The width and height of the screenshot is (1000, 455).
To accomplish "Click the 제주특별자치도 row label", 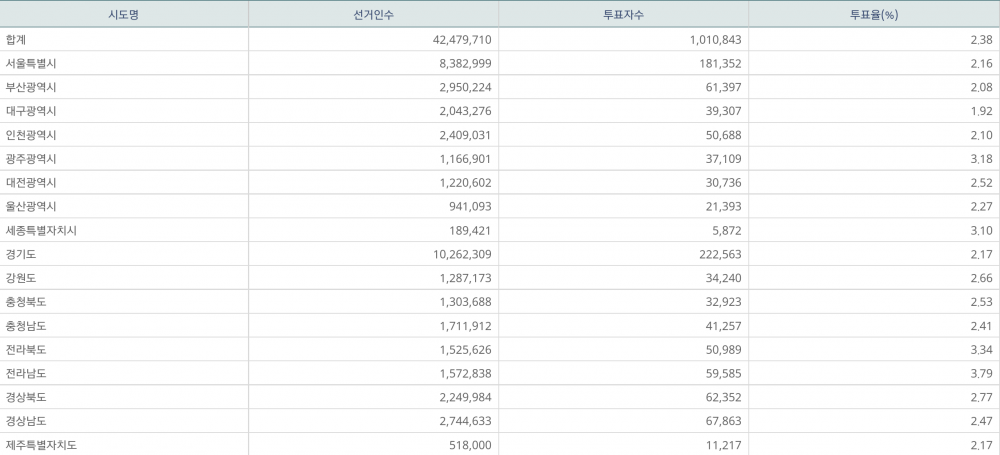I will click(x=41, y=445).
